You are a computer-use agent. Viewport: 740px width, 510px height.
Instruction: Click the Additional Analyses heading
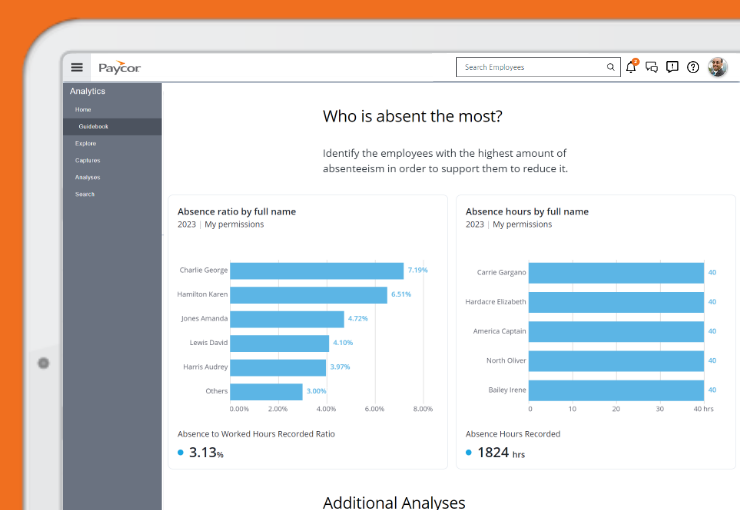click(x=394, y=502)
